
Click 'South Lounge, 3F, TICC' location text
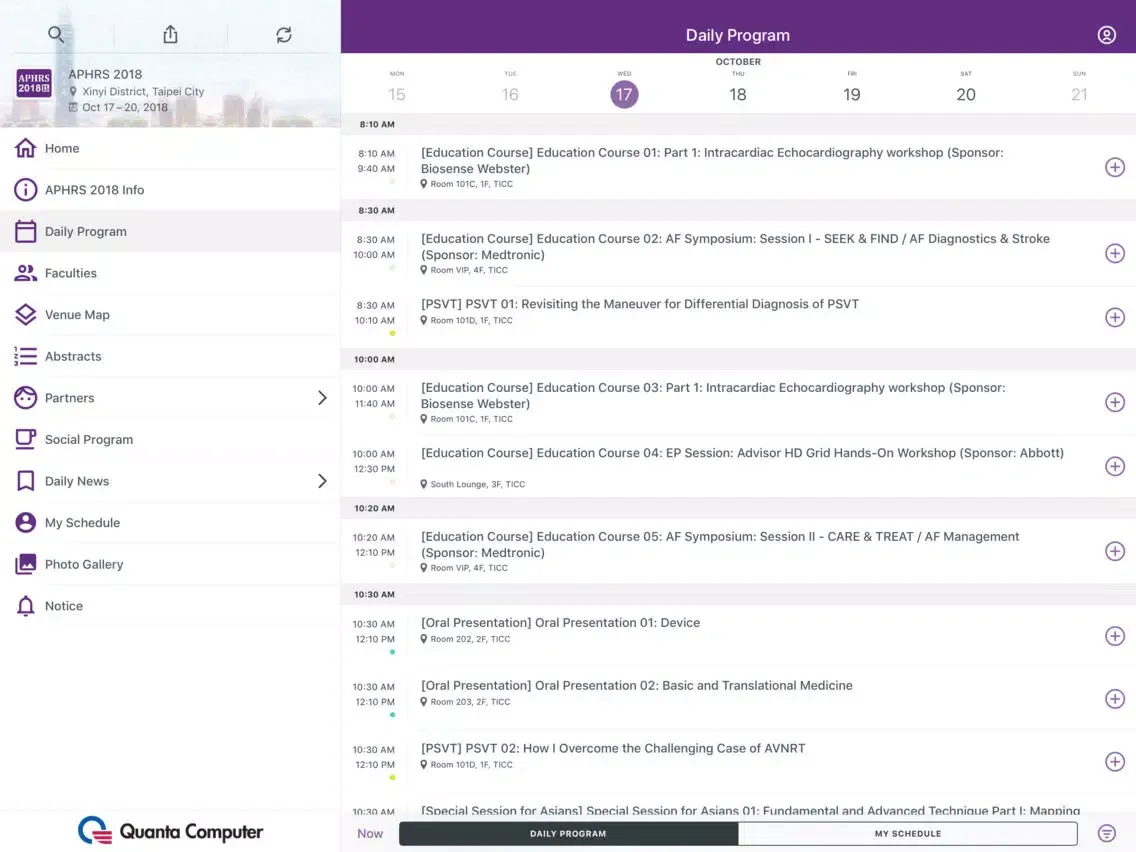(x=477, y=484)
